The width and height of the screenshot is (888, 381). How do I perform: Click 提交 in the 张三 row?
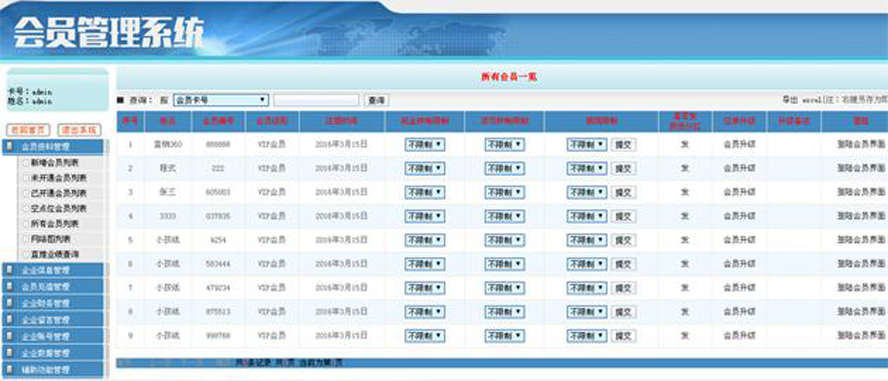624,192
